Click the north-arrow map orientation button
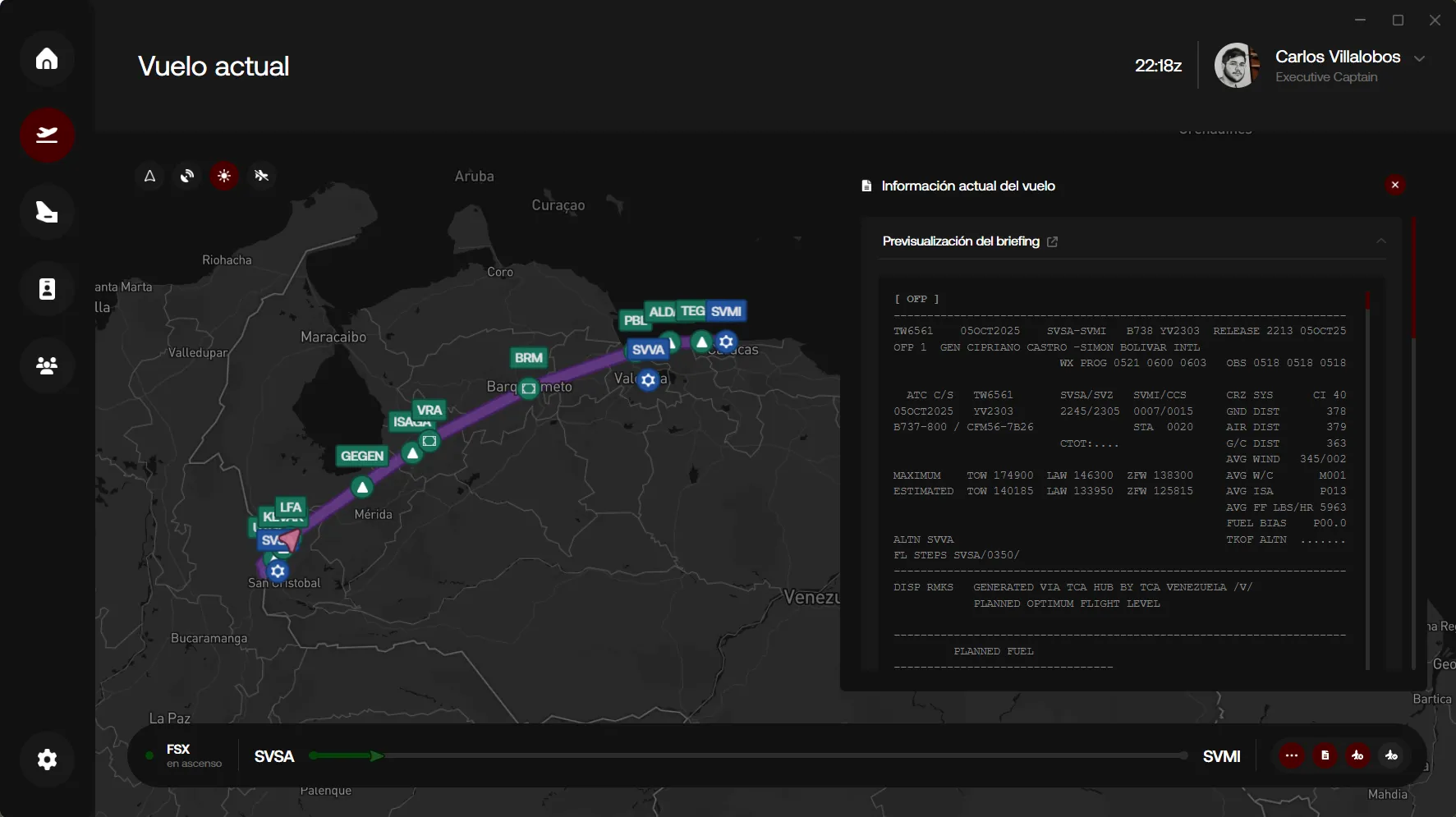This screenshot has height=817, width=1456. pyautogui.click(x=149, y=176)
